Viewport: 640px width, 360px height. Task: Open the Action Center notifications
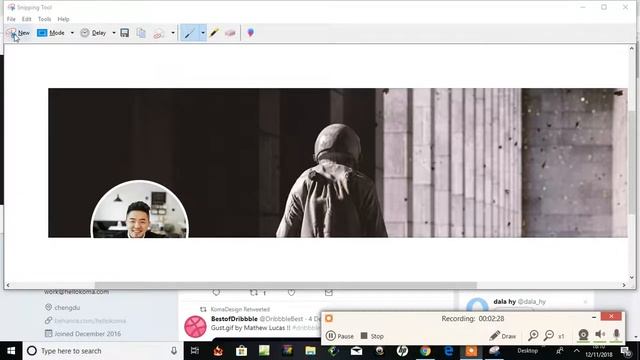point(627,351)
